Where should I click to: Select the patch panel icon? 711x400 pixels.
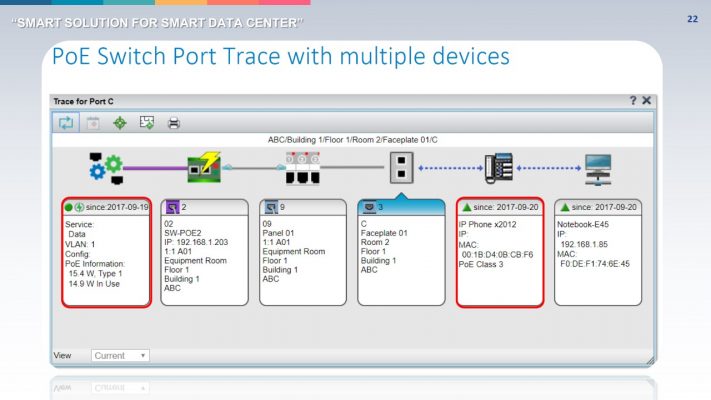tap(302, 168)
